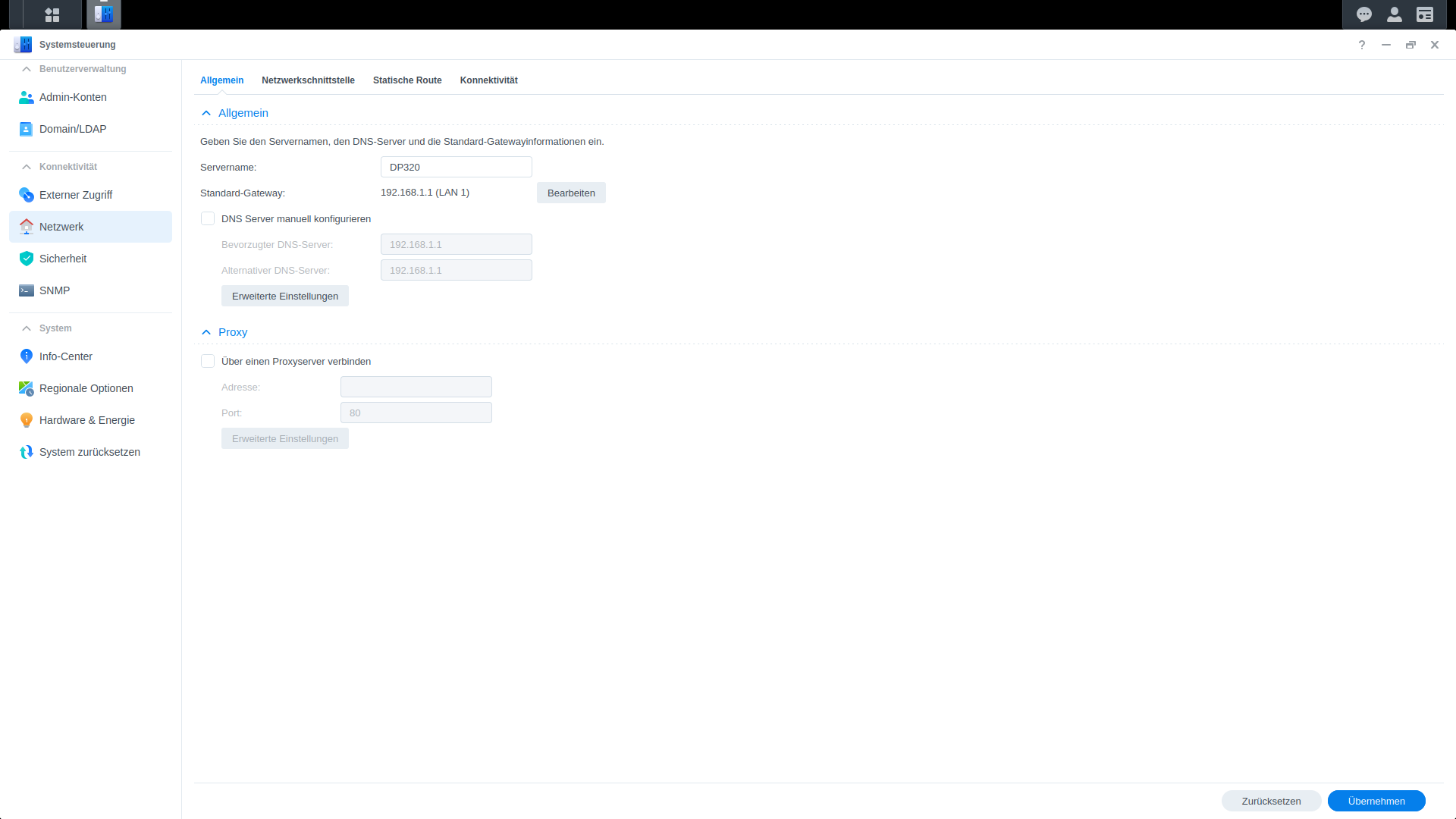Open the SNMP terminal icon
The height and width of the screenshot is (819, 1456).
pos(27,290)
